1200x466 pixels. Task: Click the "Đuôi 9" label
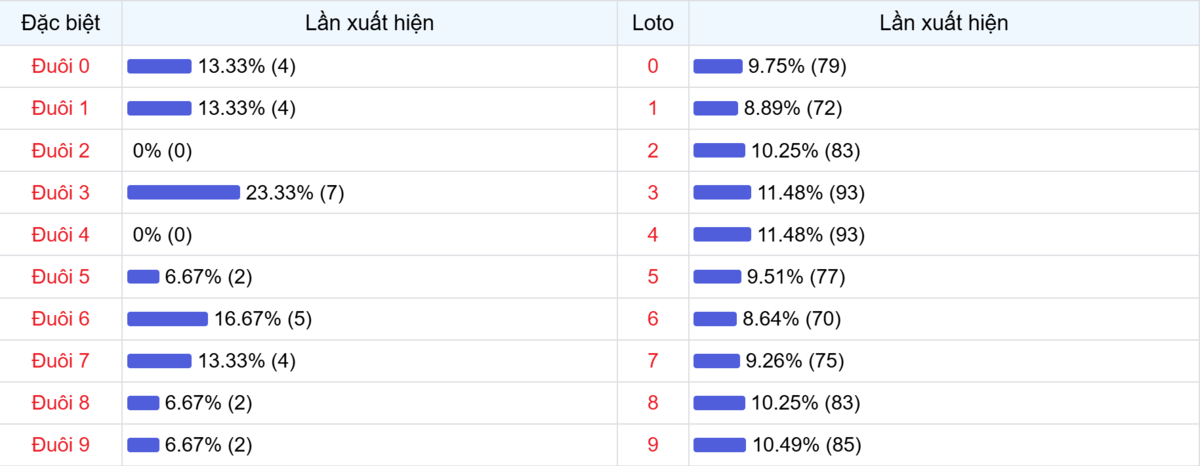click(61, 444)
